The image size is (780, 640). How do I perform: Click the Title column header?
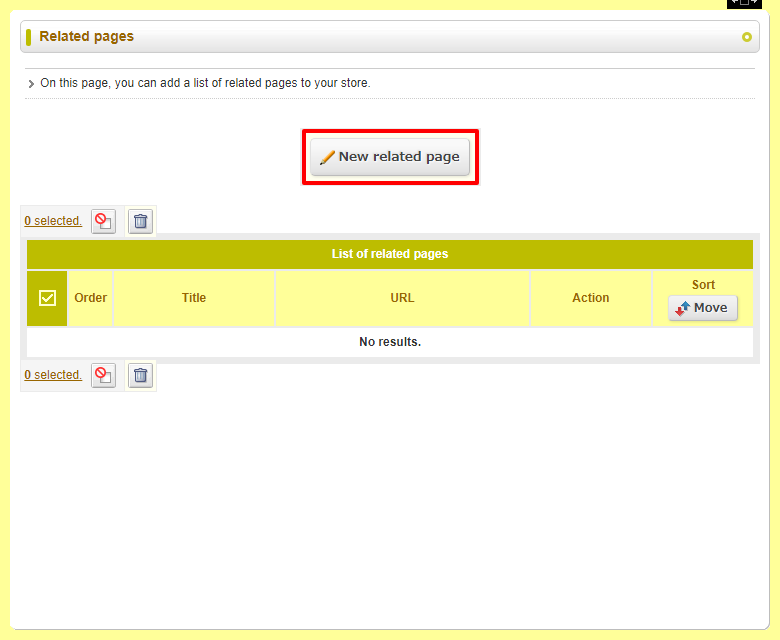(x=194, y=298)
